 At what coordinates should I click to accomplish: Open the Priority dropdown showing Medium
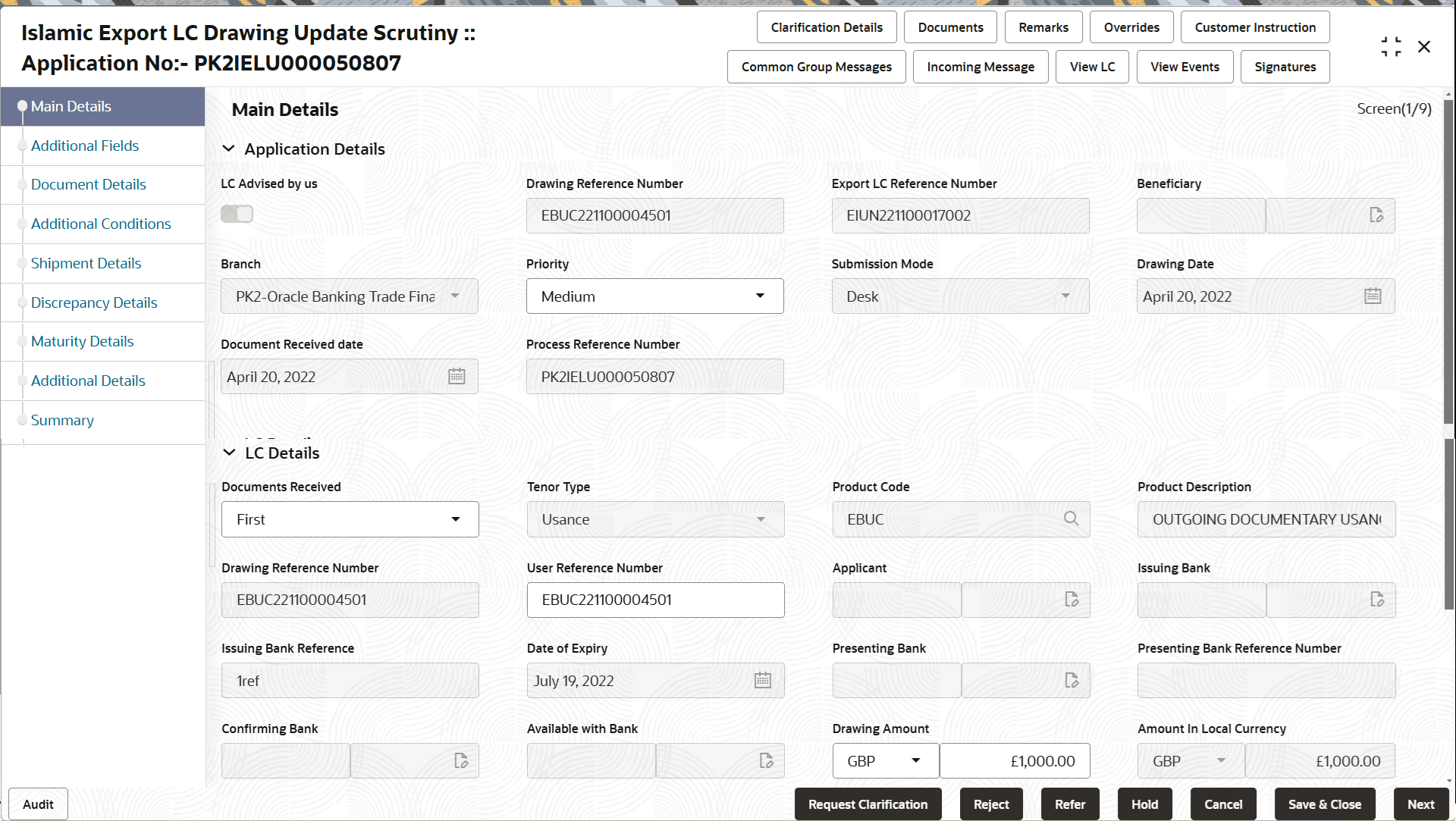point(654,296)
